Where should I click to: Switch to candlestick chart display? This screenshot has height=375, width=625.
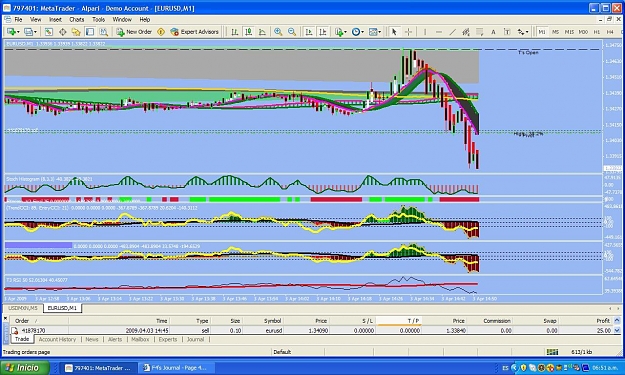click(x=248, y=32)
